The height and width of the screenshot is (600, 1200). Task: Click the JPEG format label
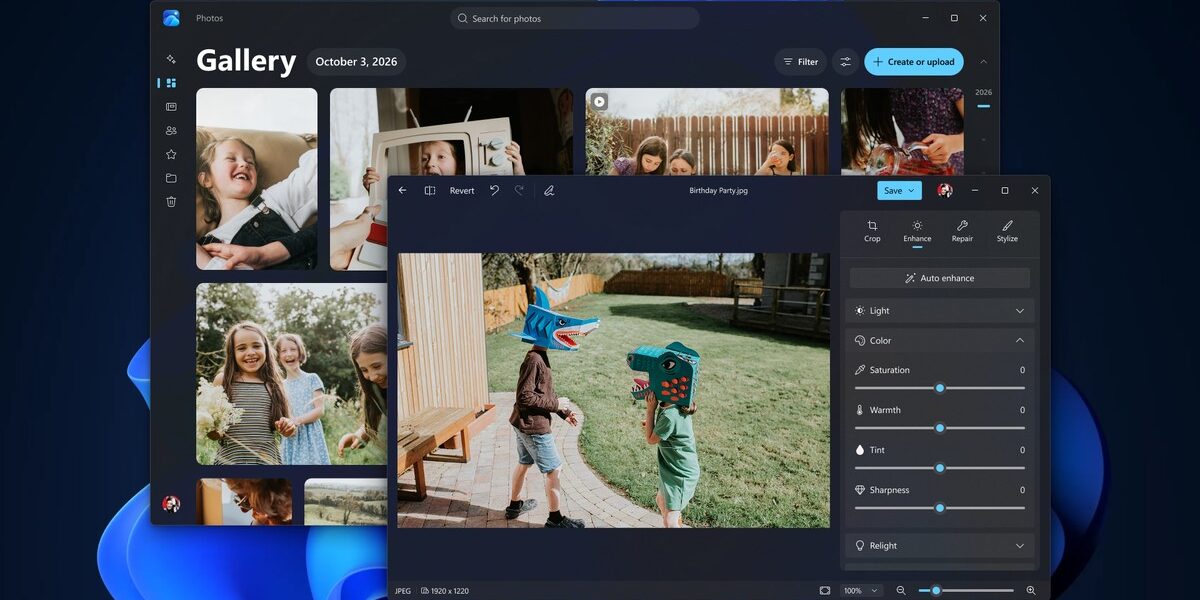point(402,591)
